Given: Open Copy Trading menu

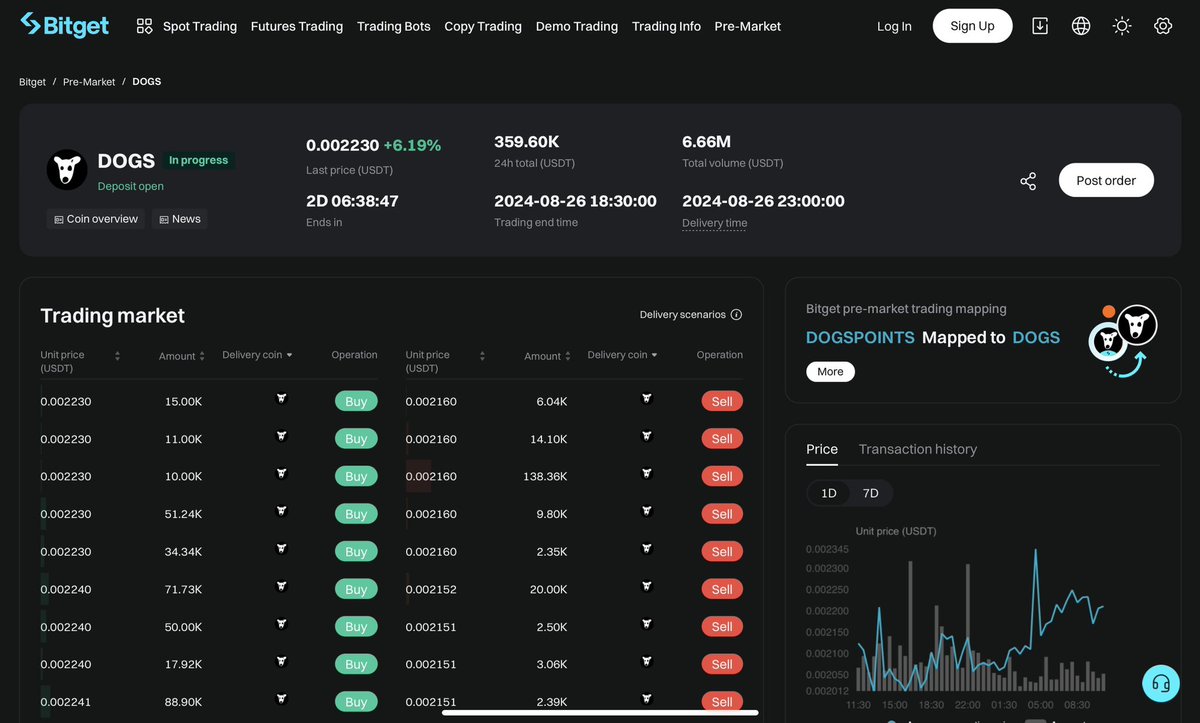Looking at the screenshot, I should [483, 26].
